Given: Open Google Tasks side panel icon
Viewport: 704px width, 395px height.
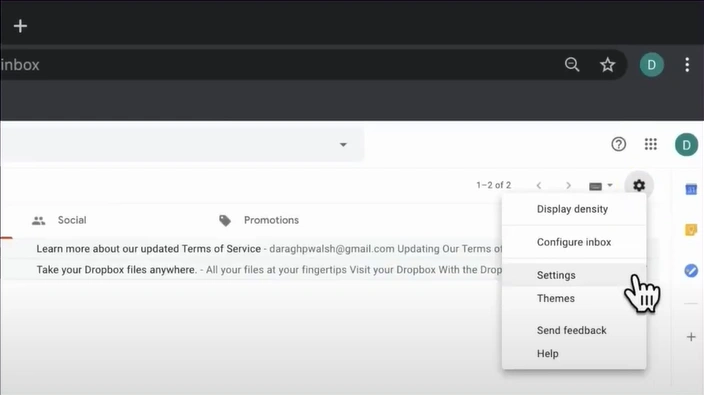Looking at the screenshot, I should click(x=691, y=271).
